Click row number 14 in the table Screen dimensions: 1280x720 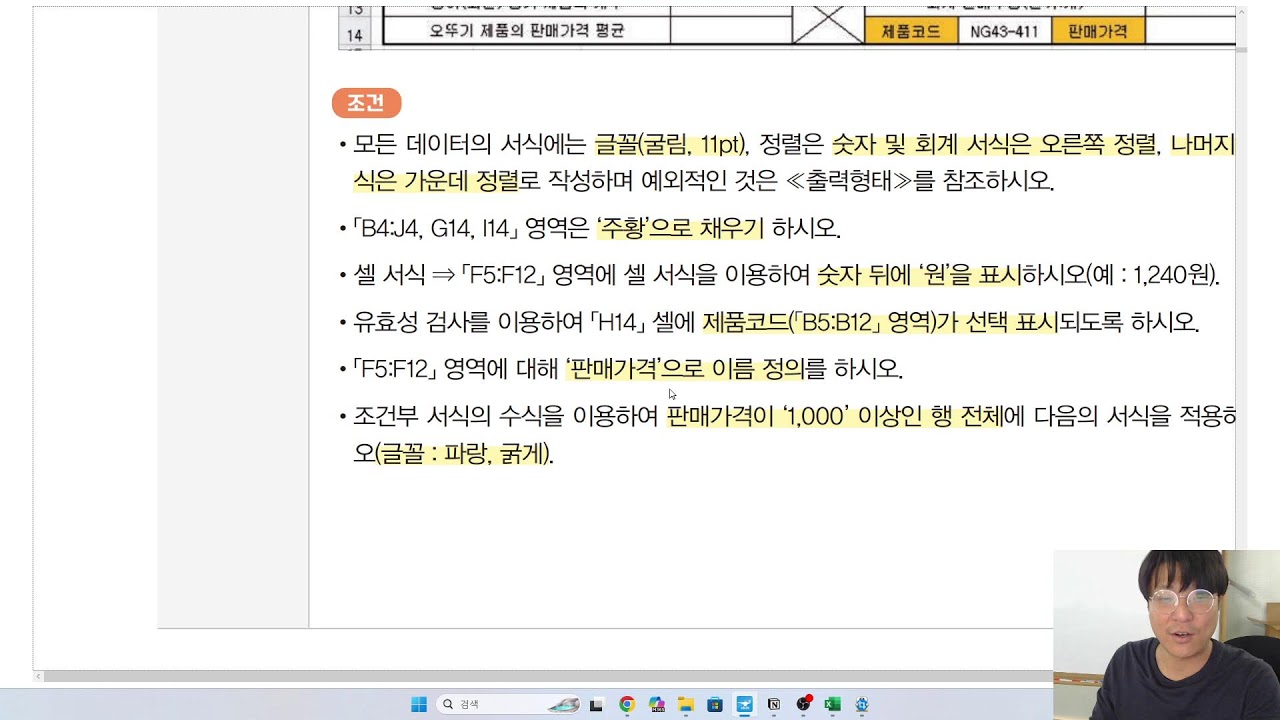click(x=354, y=34)
